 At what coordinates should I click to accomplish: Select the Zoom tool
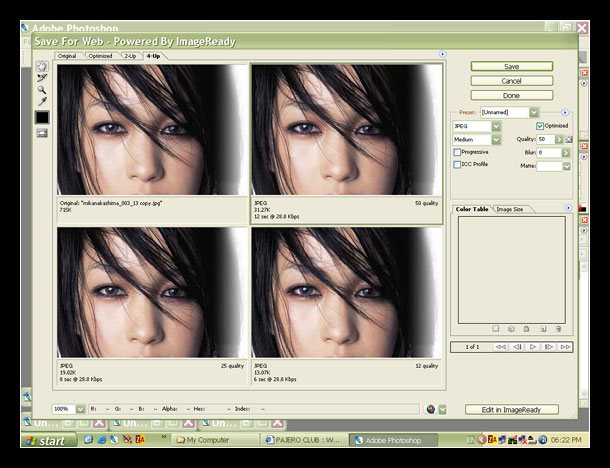coord(42,90)
